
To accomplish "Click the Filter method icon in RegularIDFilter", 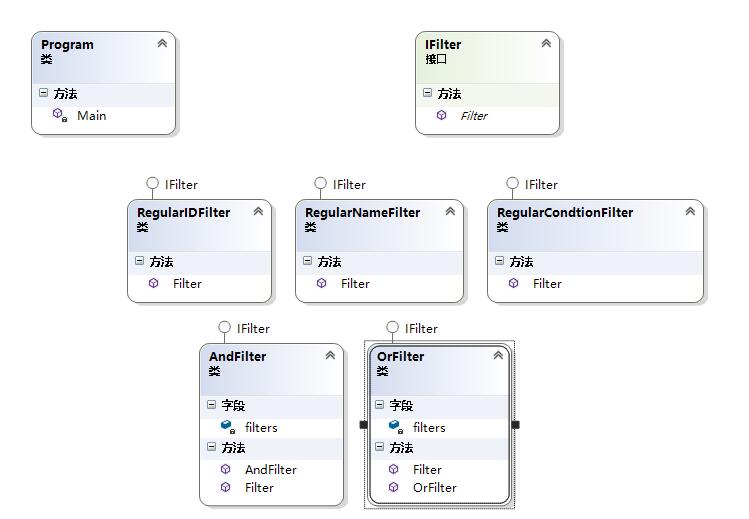I will click(x=153, y=283).
